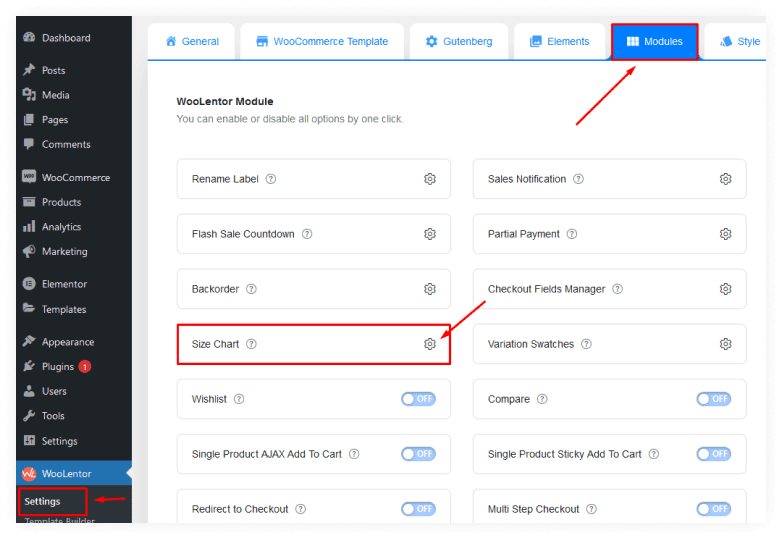
Task: Open the Gutenberg tab
Action: [x=459, y=41]
